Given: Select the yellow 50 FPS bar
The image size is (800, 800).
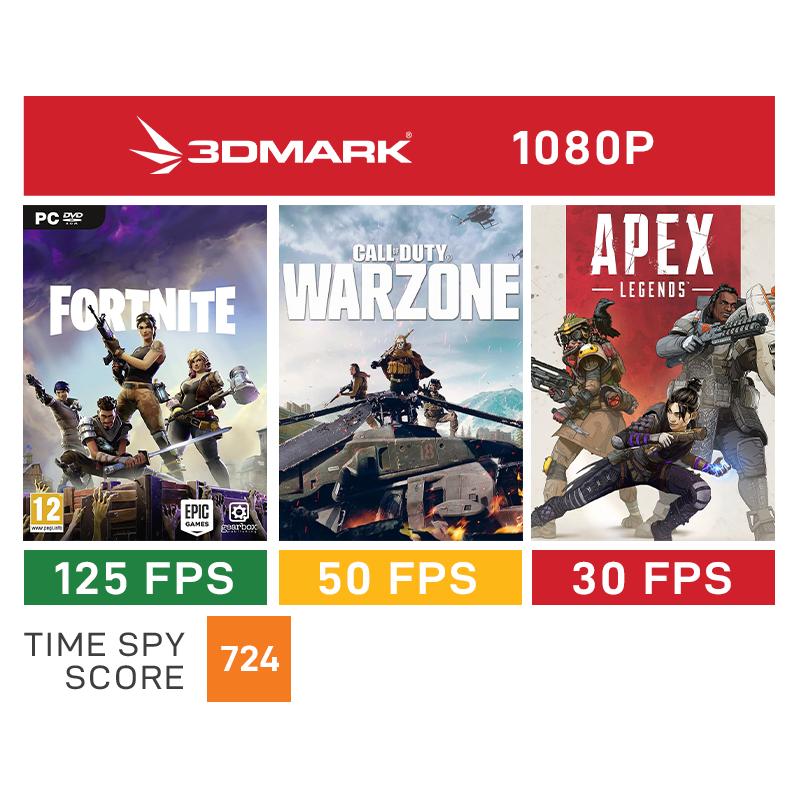Looking at the screenshot, I should [401, 578].
